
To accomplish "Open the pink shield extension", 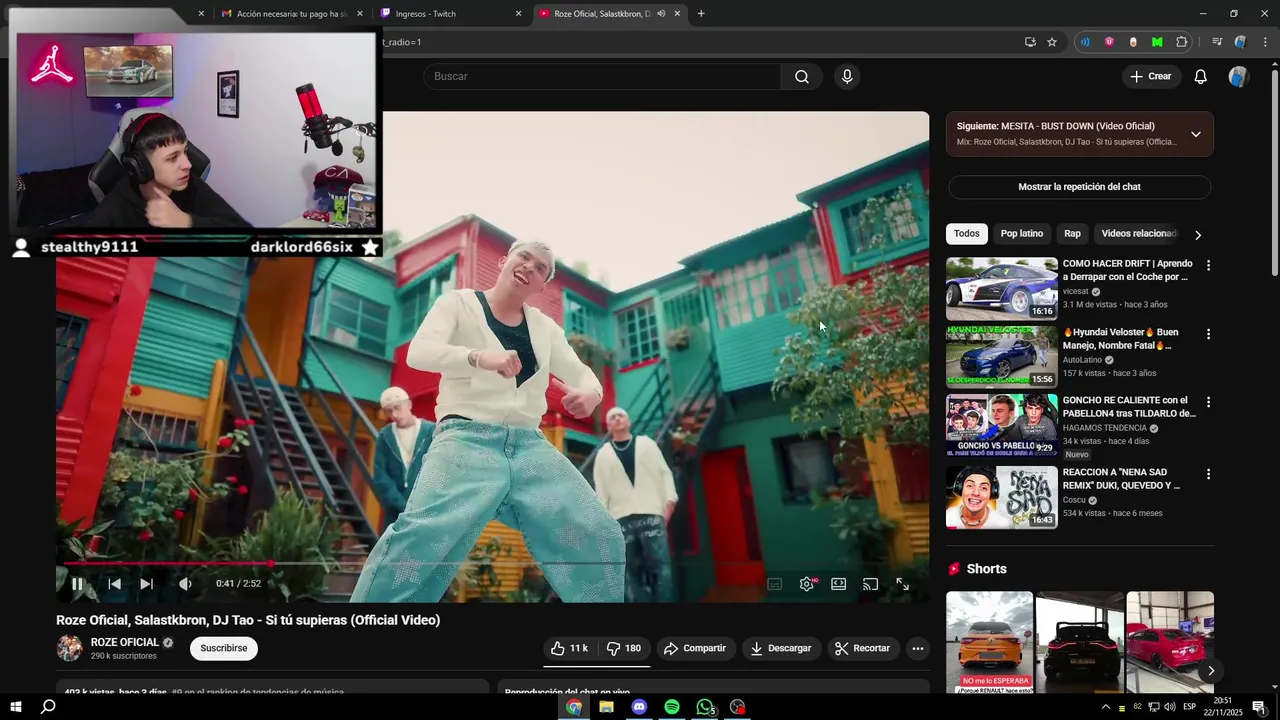I will (x=1109, y=42).
